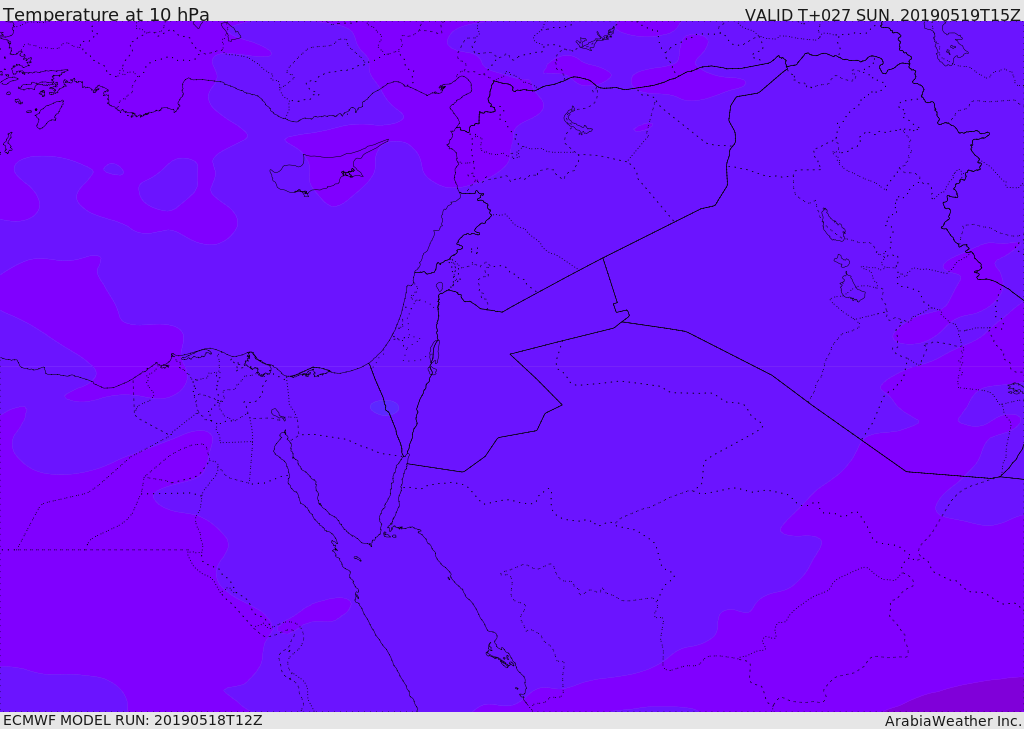This screenshot has width=1024, height=729.
Task: Click the 'ArabiaWeather Inc' credit text
Action: coord(952,721)
